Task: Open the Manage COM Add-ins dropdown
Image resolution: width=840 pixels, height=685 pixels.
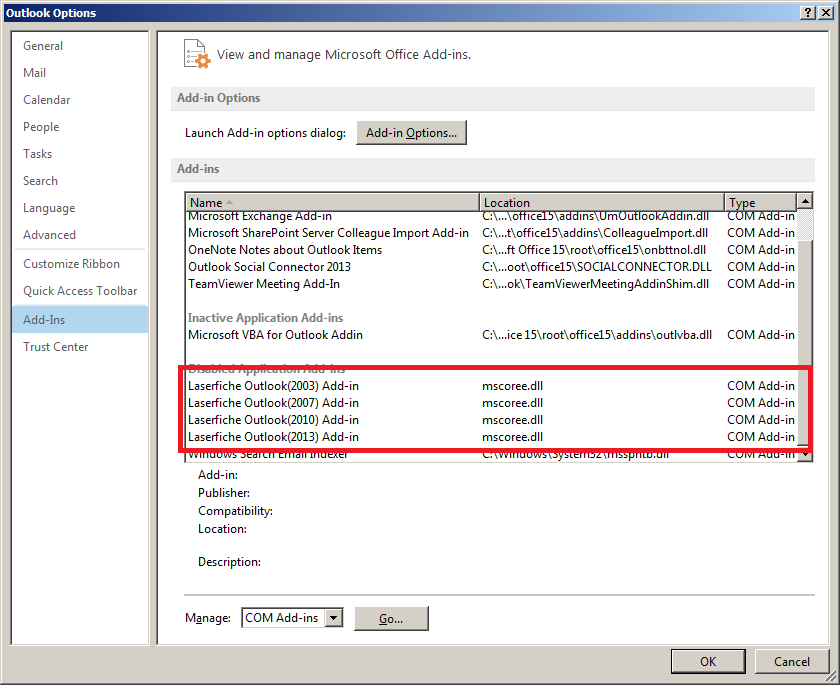Action: (334, 618)
